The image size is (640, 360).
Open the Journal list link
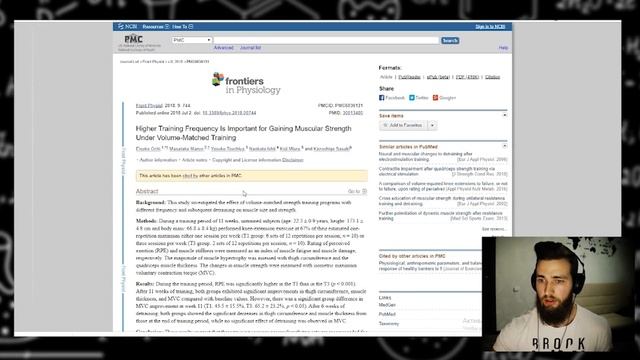tap(250, 48)
